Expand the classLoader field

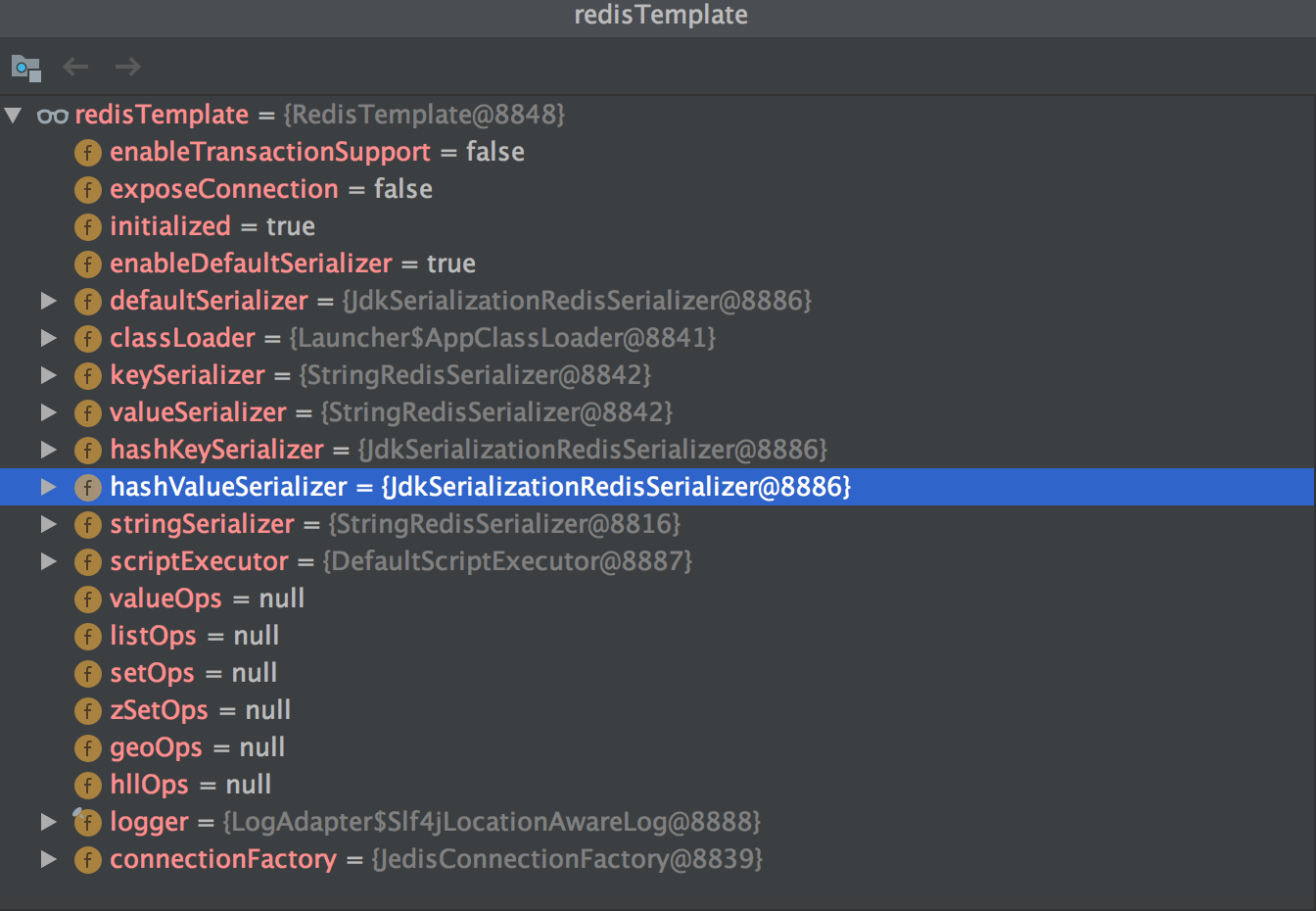[x=48, y=338]
